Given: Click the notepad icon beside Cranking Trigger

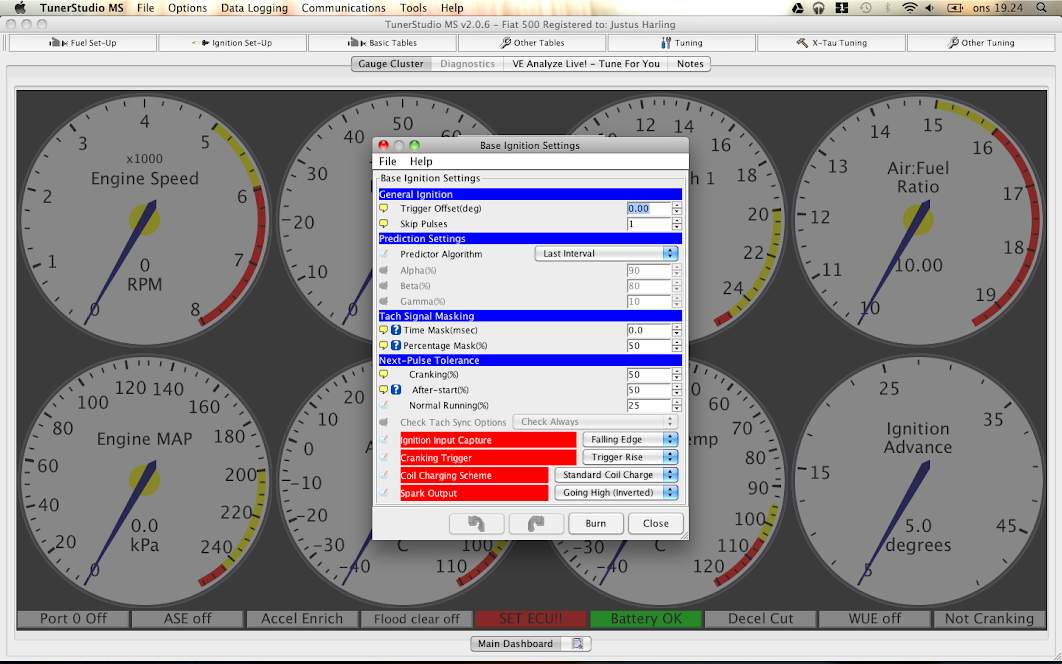Looking at the screenshot, I should [x=384, y=457].
